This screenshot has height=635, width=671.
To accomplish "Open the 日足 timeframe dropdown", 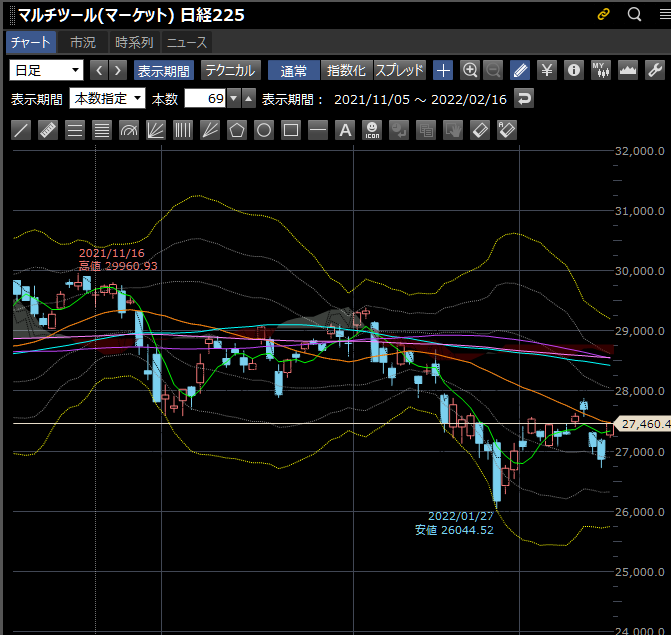I will pos(47,70).
